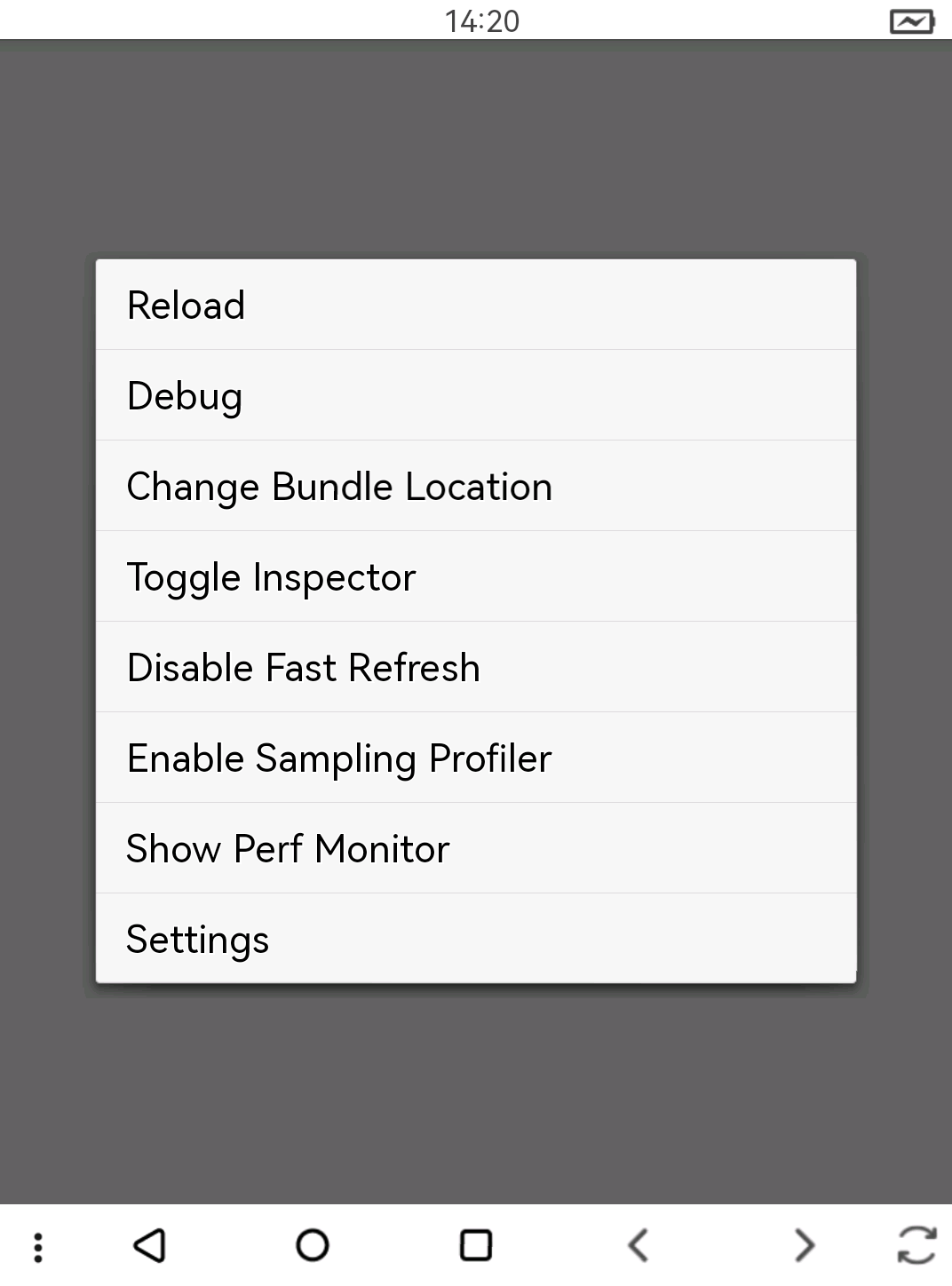Show Perf Monitor overlay

476,849
